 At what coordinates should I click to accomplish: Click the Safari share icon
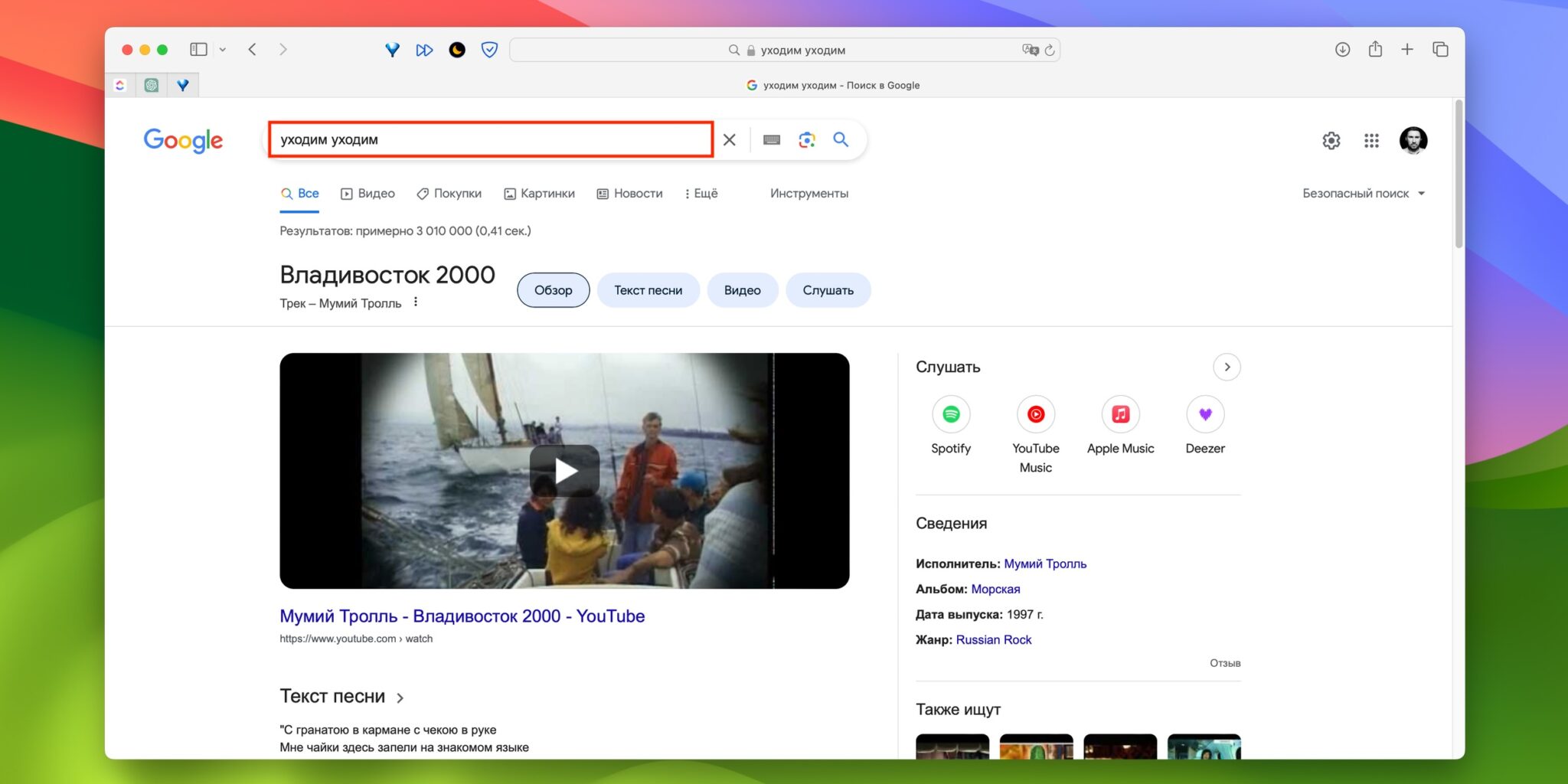point(1375,50)
